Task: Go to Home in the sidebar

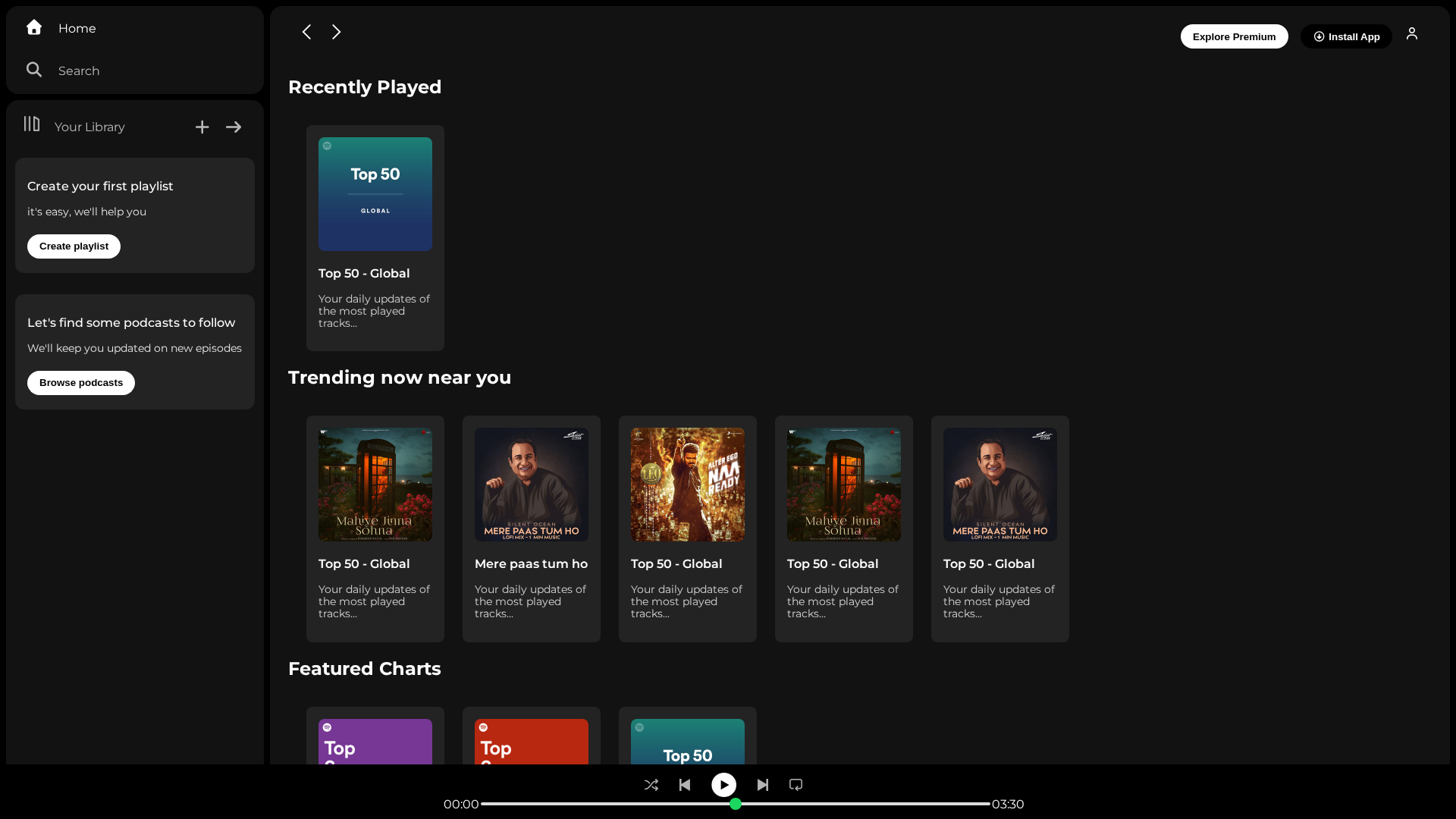Action: pyautogui.click(x=61, y=28)
